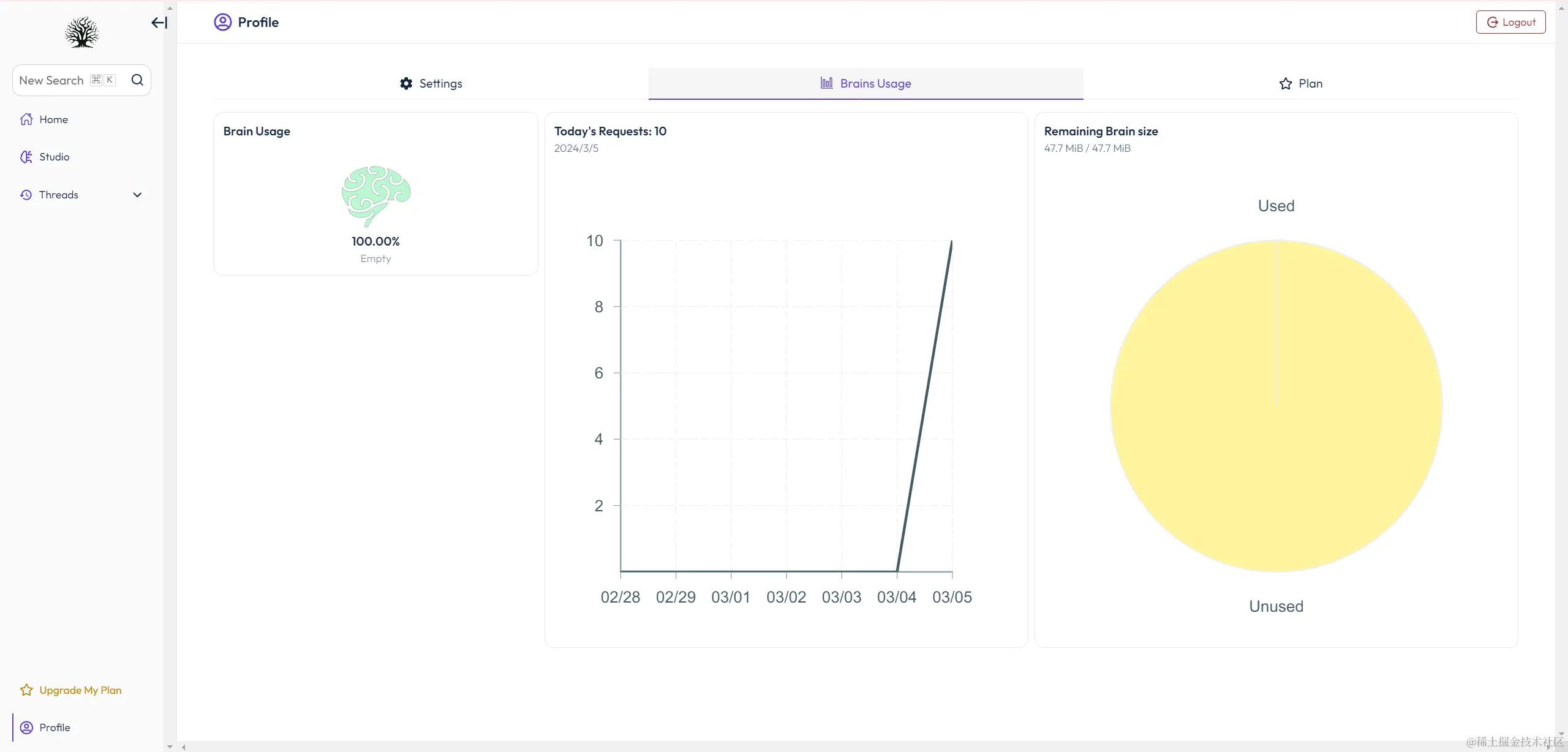Open Studio via brain icon
Viewport: 1568px width, 752px height.
click(x=26, y=157)
